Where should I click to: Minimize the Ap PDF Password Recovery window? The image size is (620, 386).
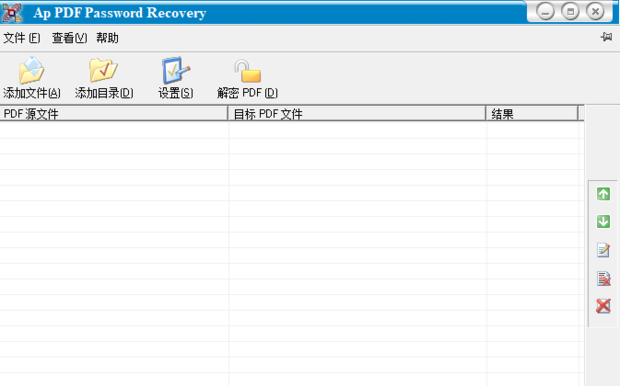[545, 11]
